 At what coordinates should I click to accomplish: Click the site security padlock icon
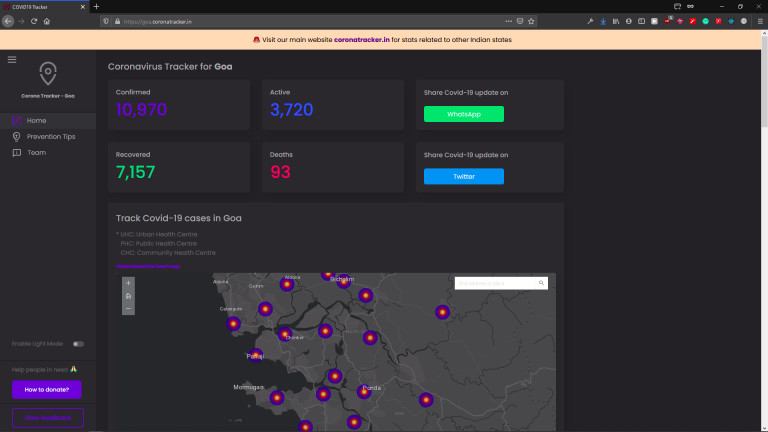click(118, 22)
